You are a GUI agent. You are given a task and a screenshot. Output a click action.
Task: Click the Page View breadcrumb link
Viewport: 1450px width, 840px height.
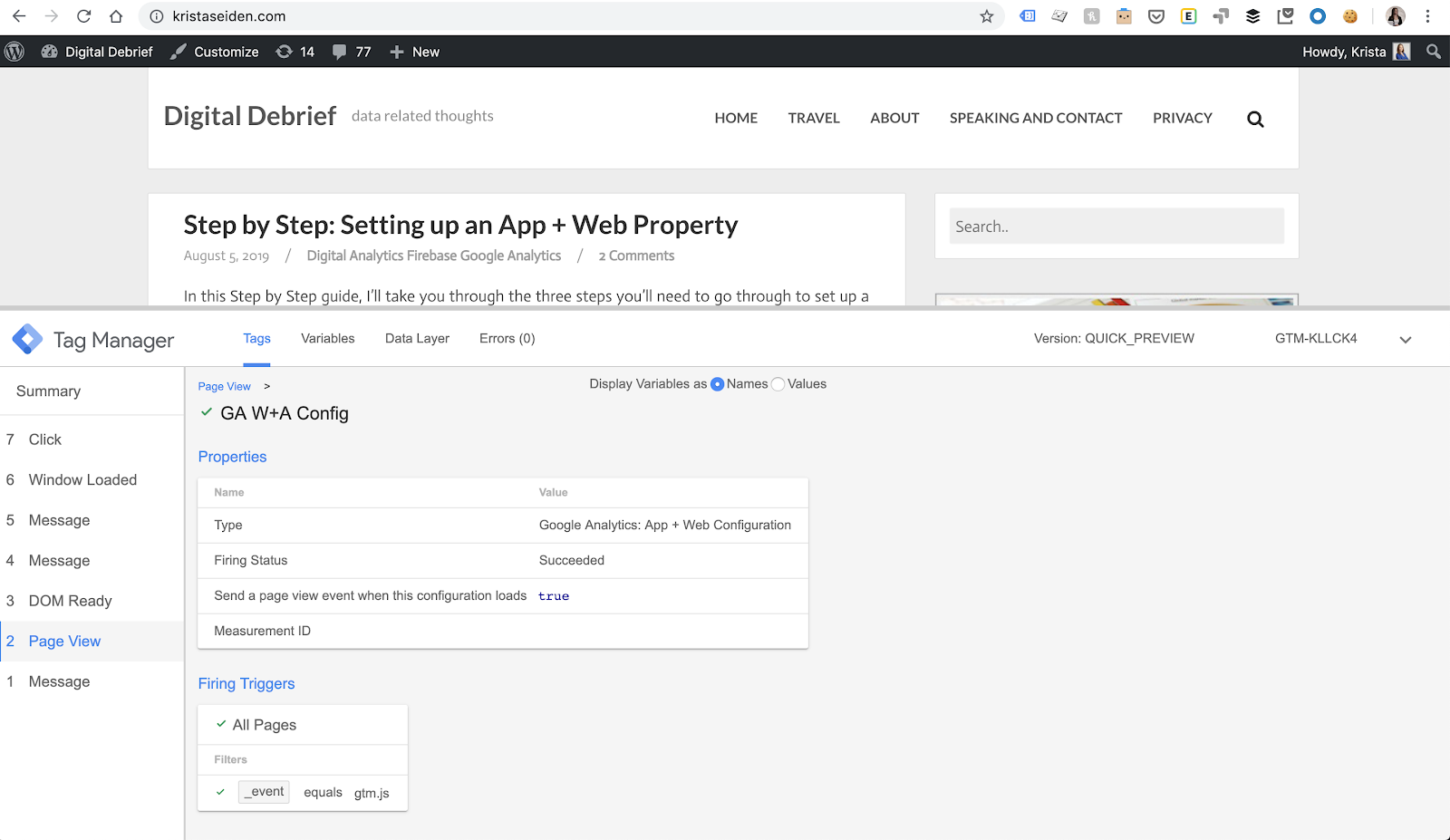pyautogui.click(x=225, y=387)
